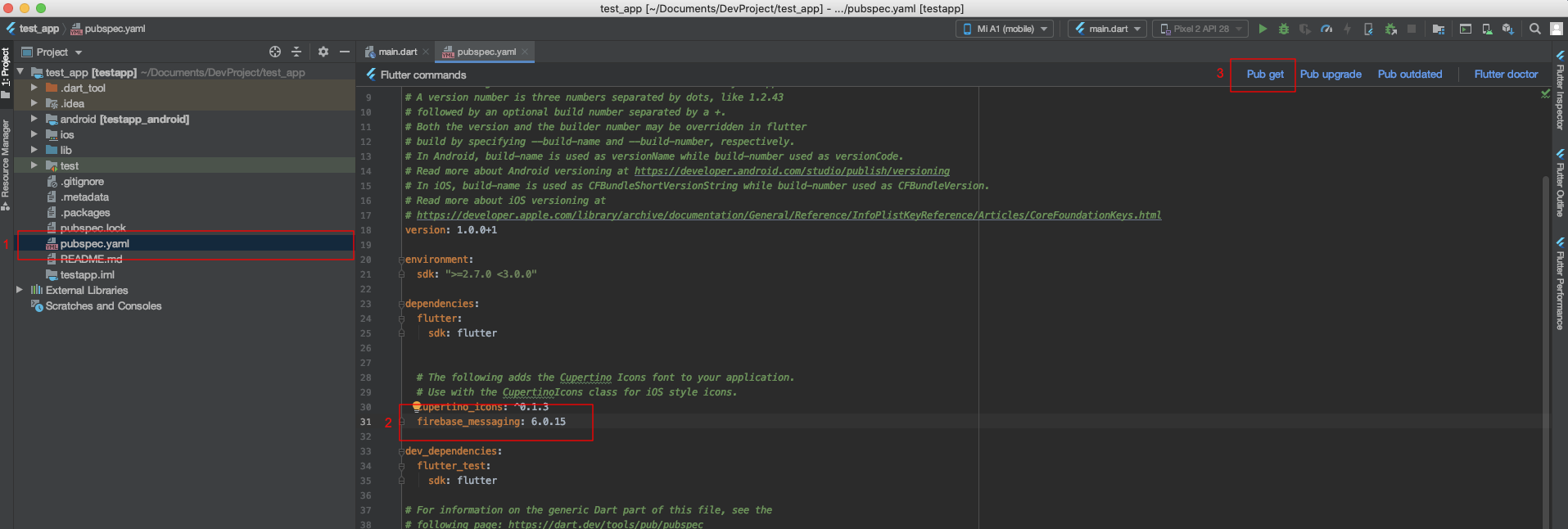
Task: Click pubspec.yaml breadcrumb in navigation bar
Action: point(108,29)
